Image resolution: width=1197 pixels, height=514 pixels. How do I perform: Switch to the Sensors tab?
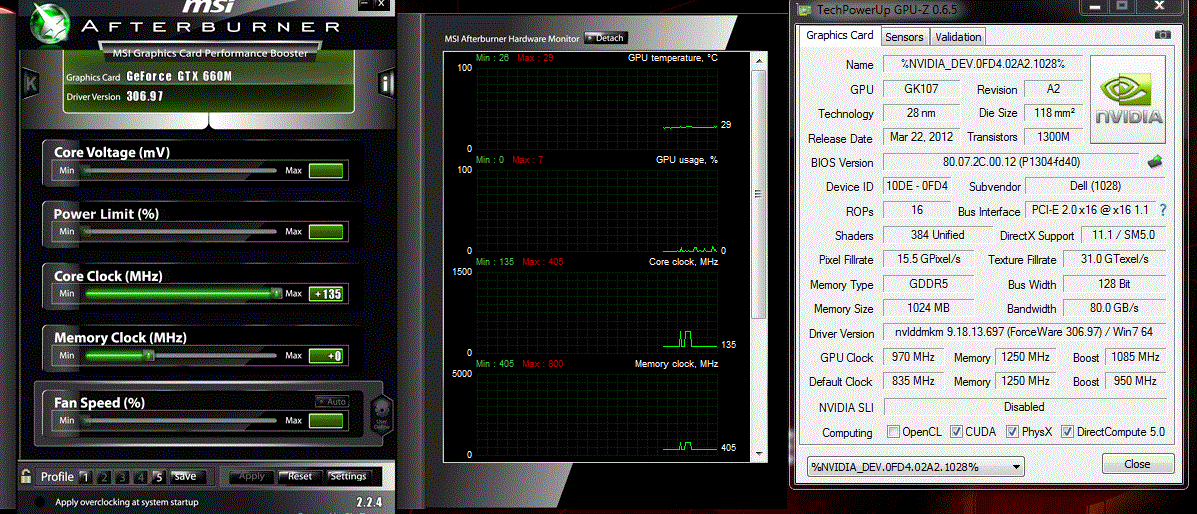click(x=905, y=37)
